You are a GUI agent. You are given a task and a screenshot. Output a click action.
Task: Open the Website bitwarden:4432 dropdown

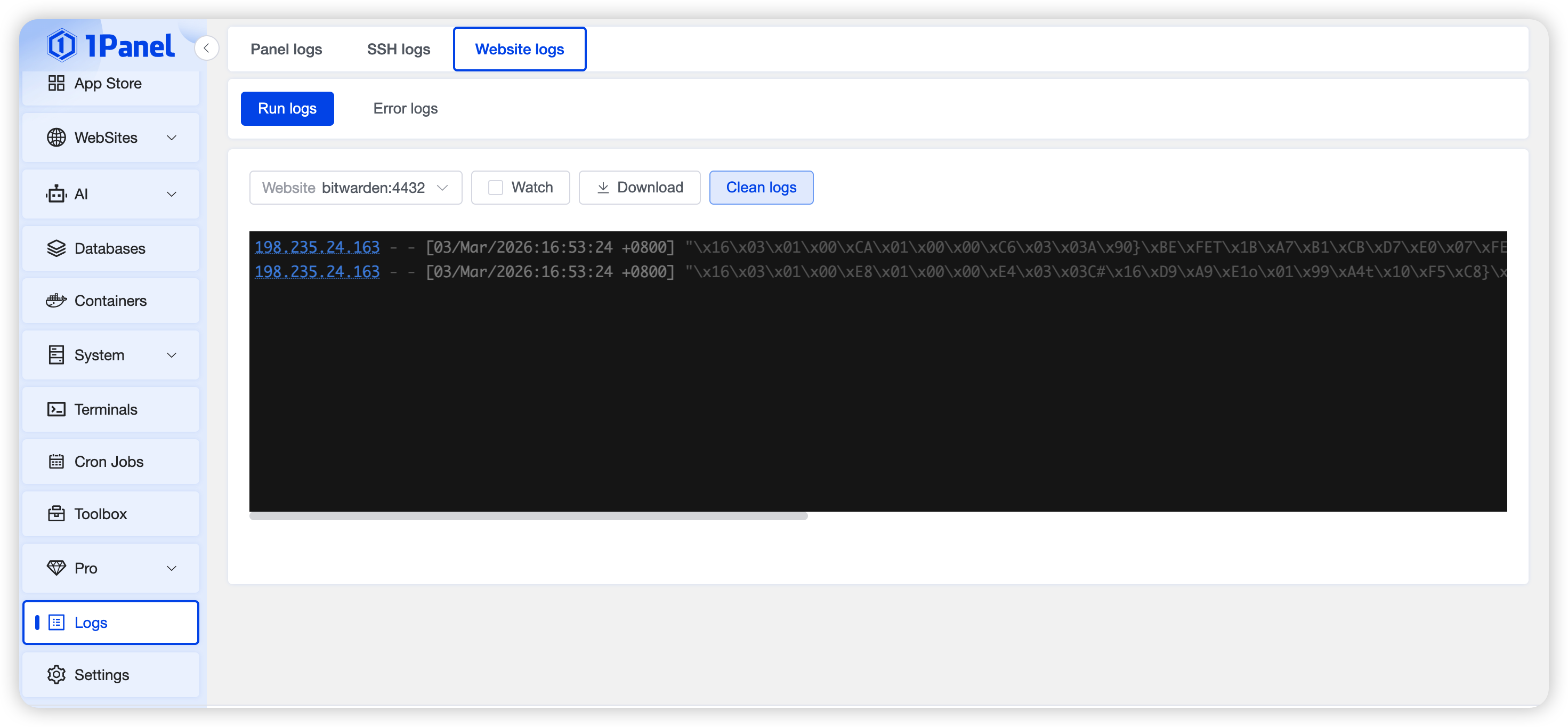tap(355, 188)
